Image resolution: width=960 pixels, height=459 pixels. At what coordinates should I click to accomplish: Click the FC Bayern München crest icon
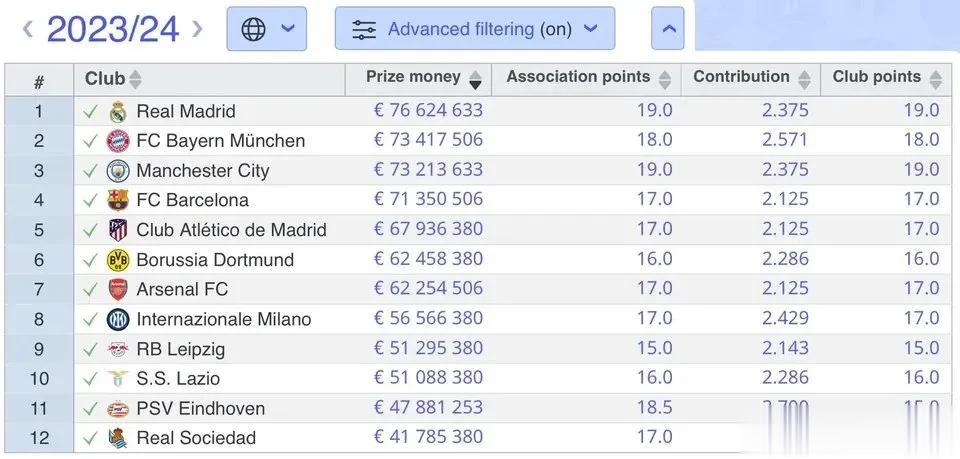(118, 141)
